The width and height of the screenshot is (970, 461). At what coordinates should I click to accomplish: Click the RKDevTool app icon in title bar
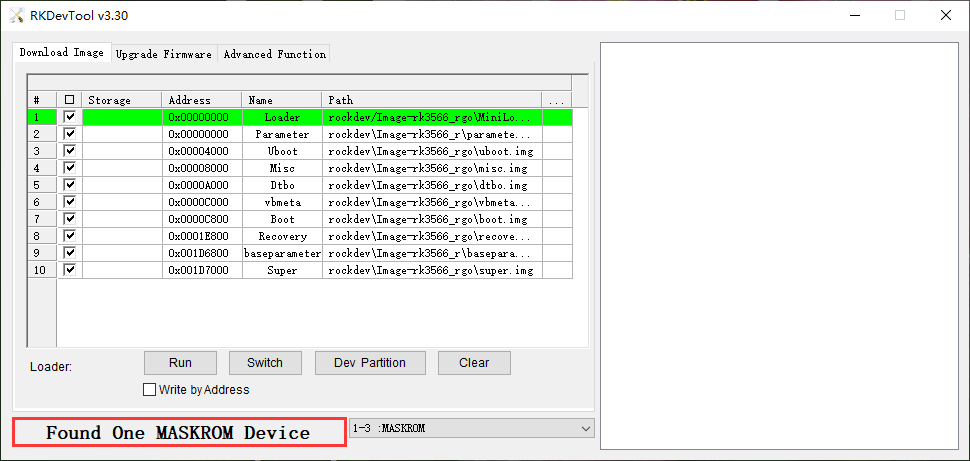pos(16,15)
